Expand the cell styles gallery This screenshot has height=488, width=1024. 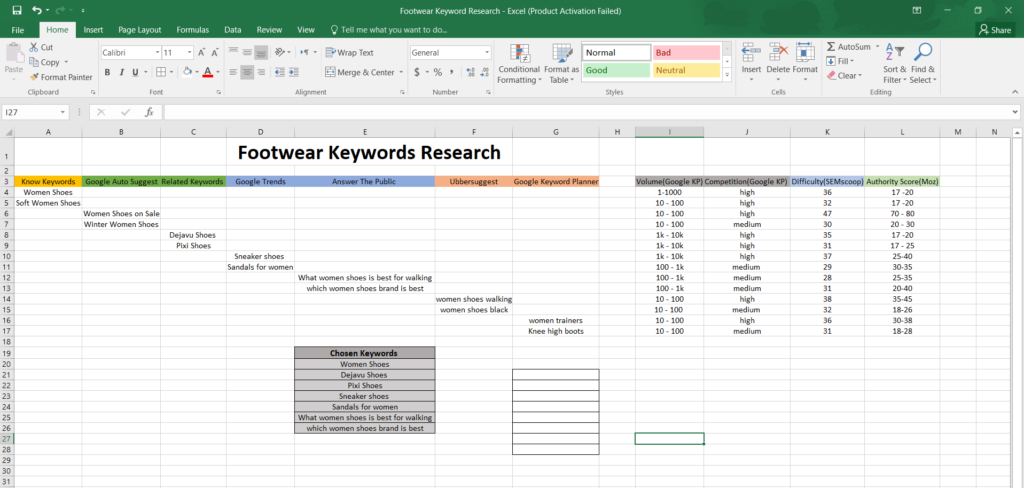tap(727, 75)
